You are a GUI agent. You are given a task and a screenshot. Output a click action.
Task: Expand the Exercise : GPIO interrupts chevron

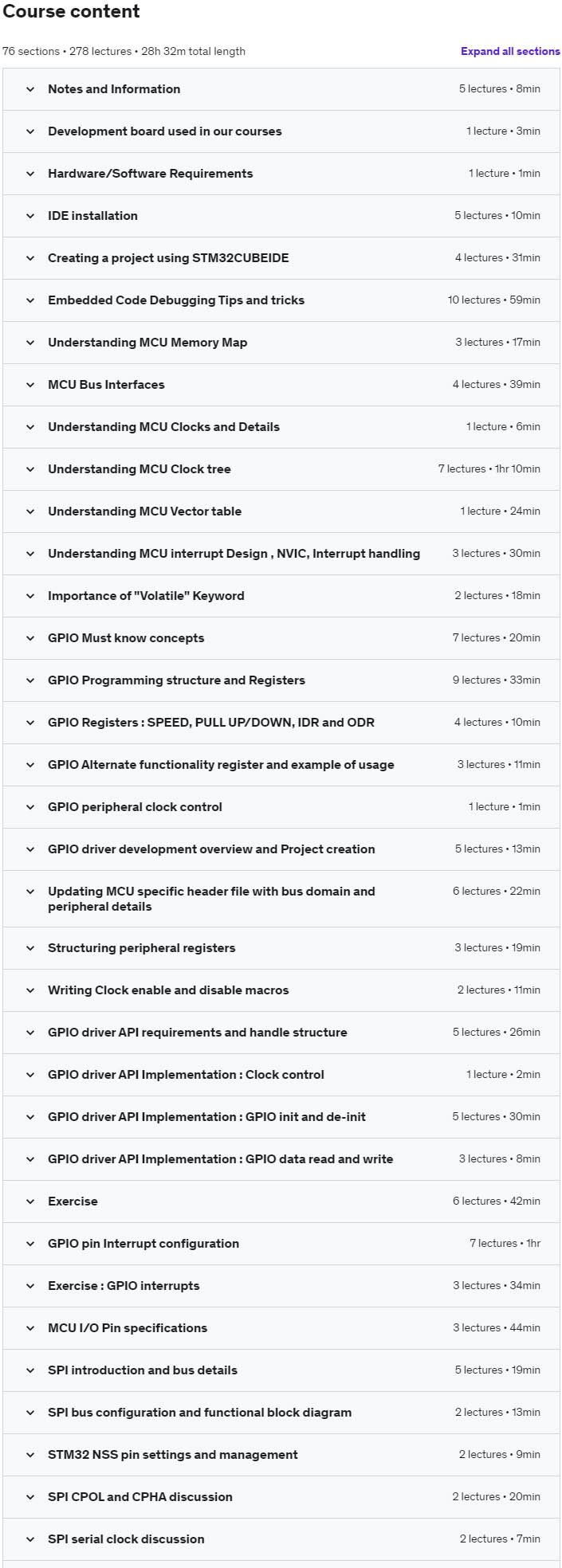point(30,1286)
